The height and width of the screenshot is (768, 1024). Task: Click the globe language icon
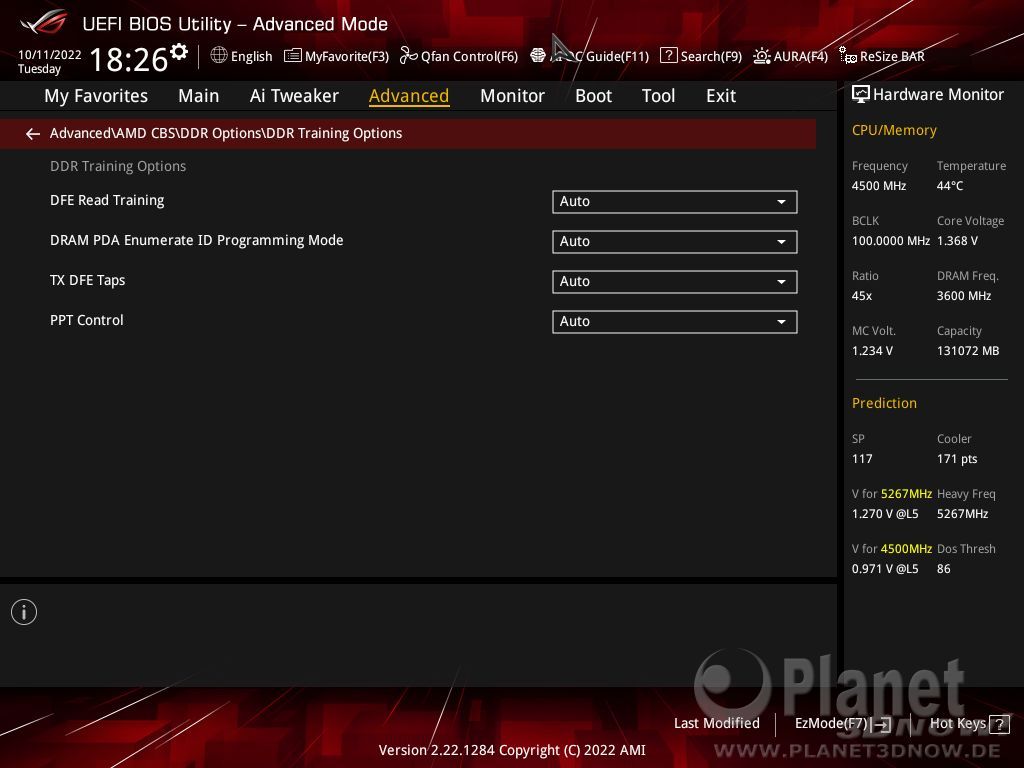coord(219,56)
